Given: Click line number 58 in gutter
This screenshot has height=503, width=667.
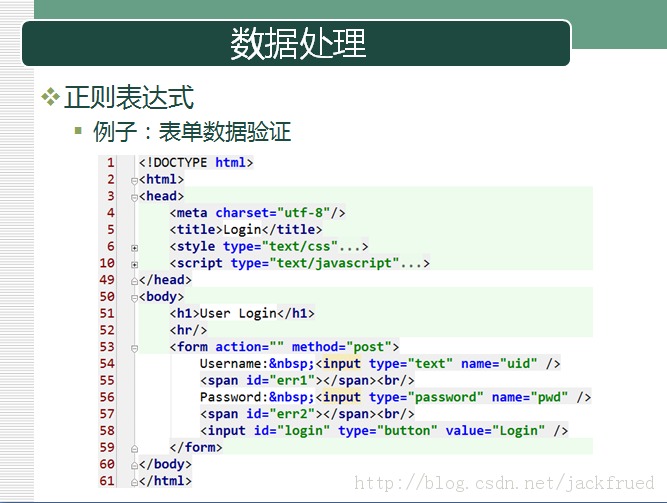Looking at the screenshot, I should (x=107, y=431).
